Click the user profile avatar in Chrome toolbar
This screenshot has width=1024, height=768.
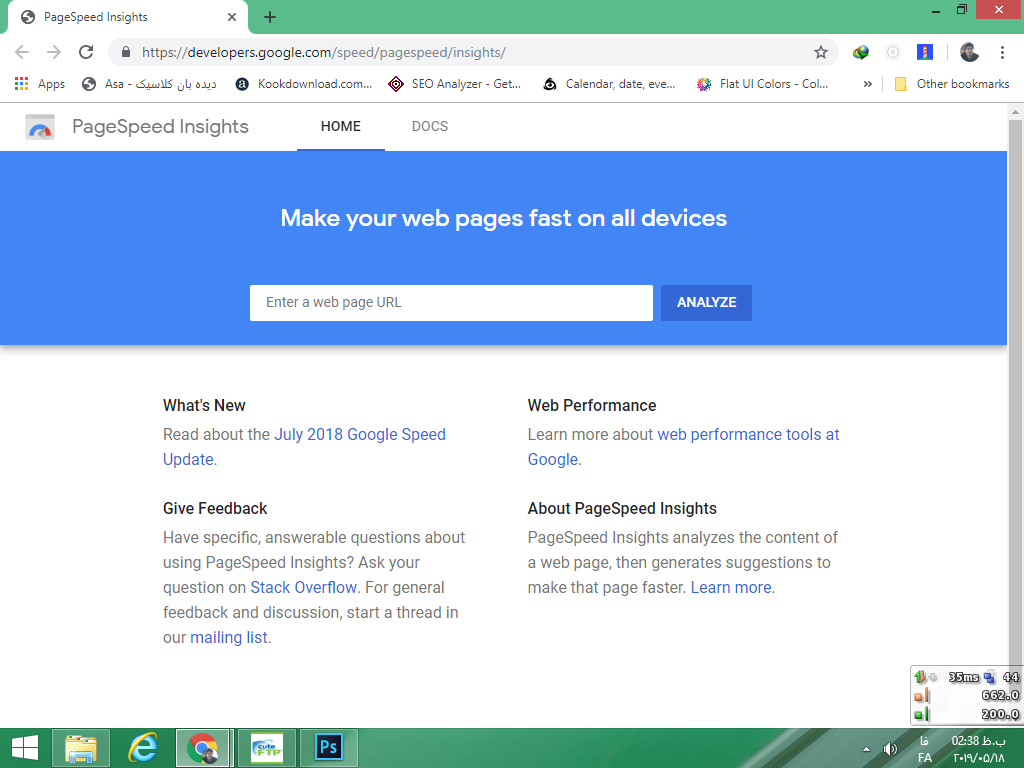point(969,52)
